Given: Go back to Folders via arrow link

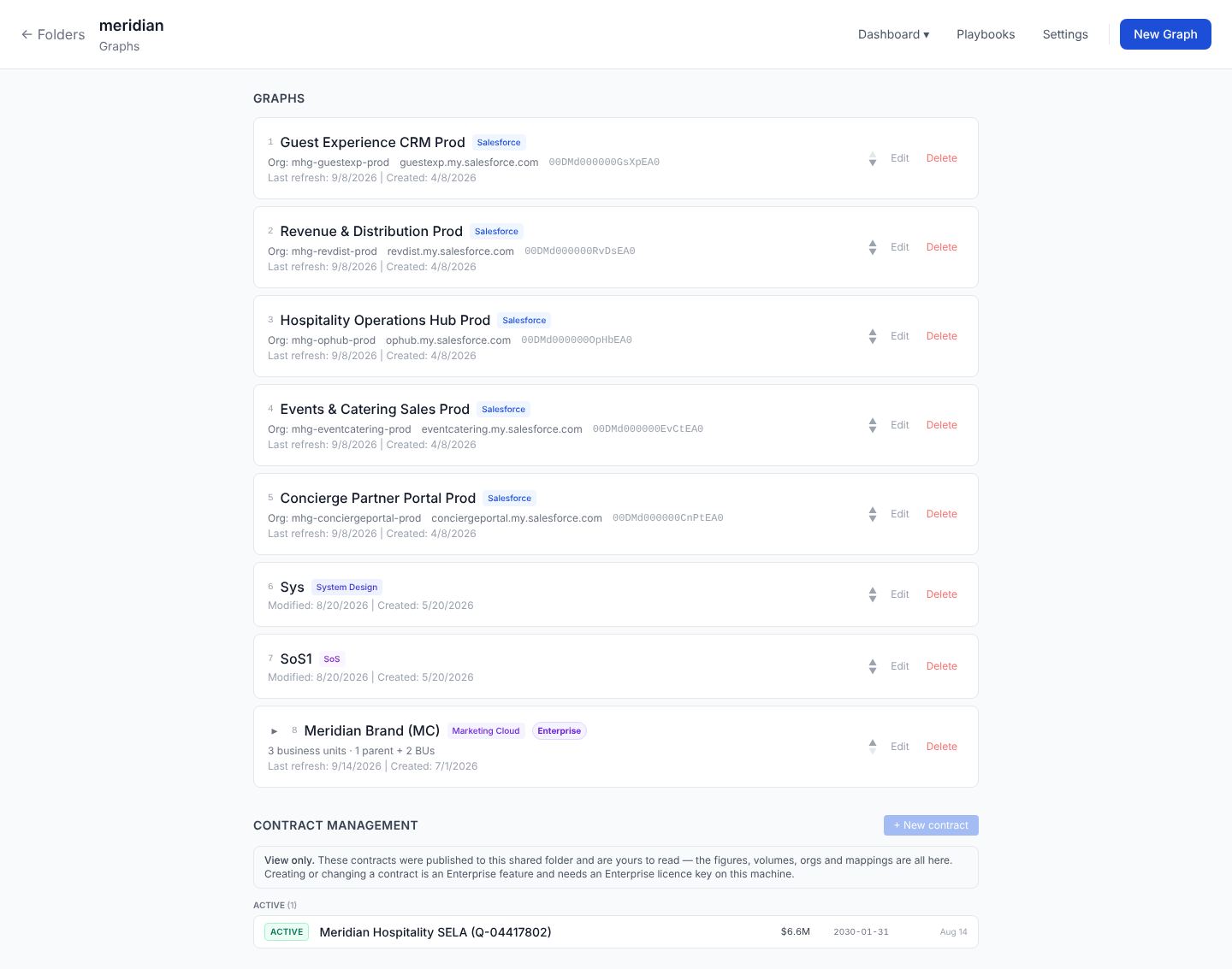Looking at the screenshot, I should click(x=53, y=34).
